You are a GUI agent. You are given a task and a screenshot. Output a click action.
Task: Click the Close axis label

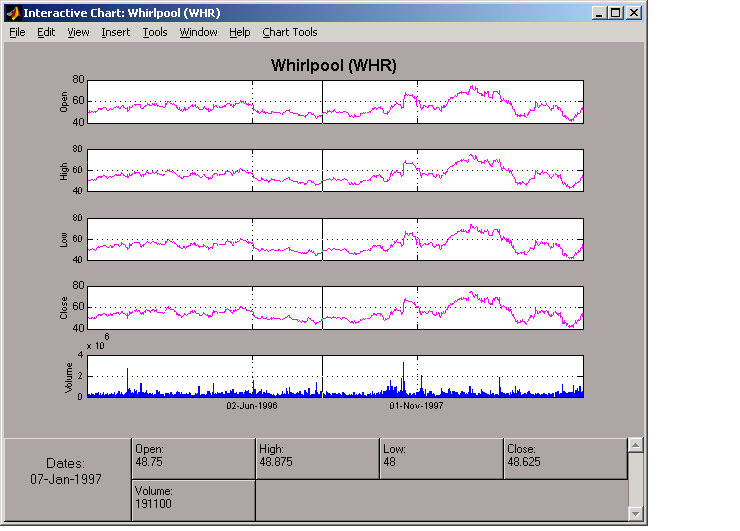pos(64,308)
